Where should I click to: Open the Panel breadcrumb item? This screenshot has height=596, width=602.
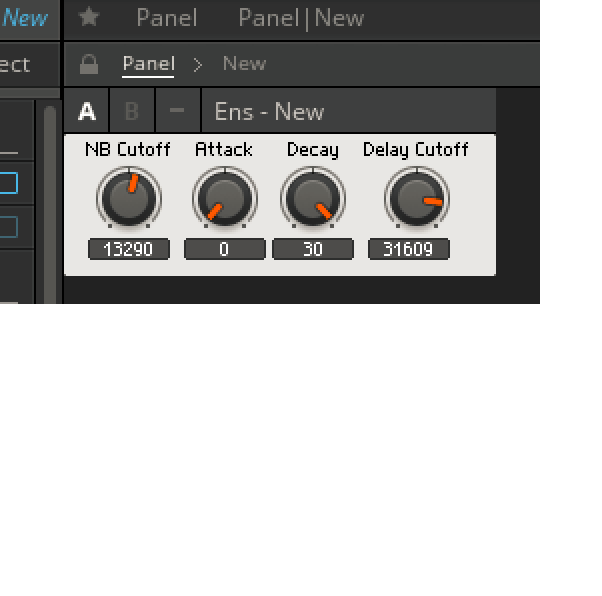point(149,64)
